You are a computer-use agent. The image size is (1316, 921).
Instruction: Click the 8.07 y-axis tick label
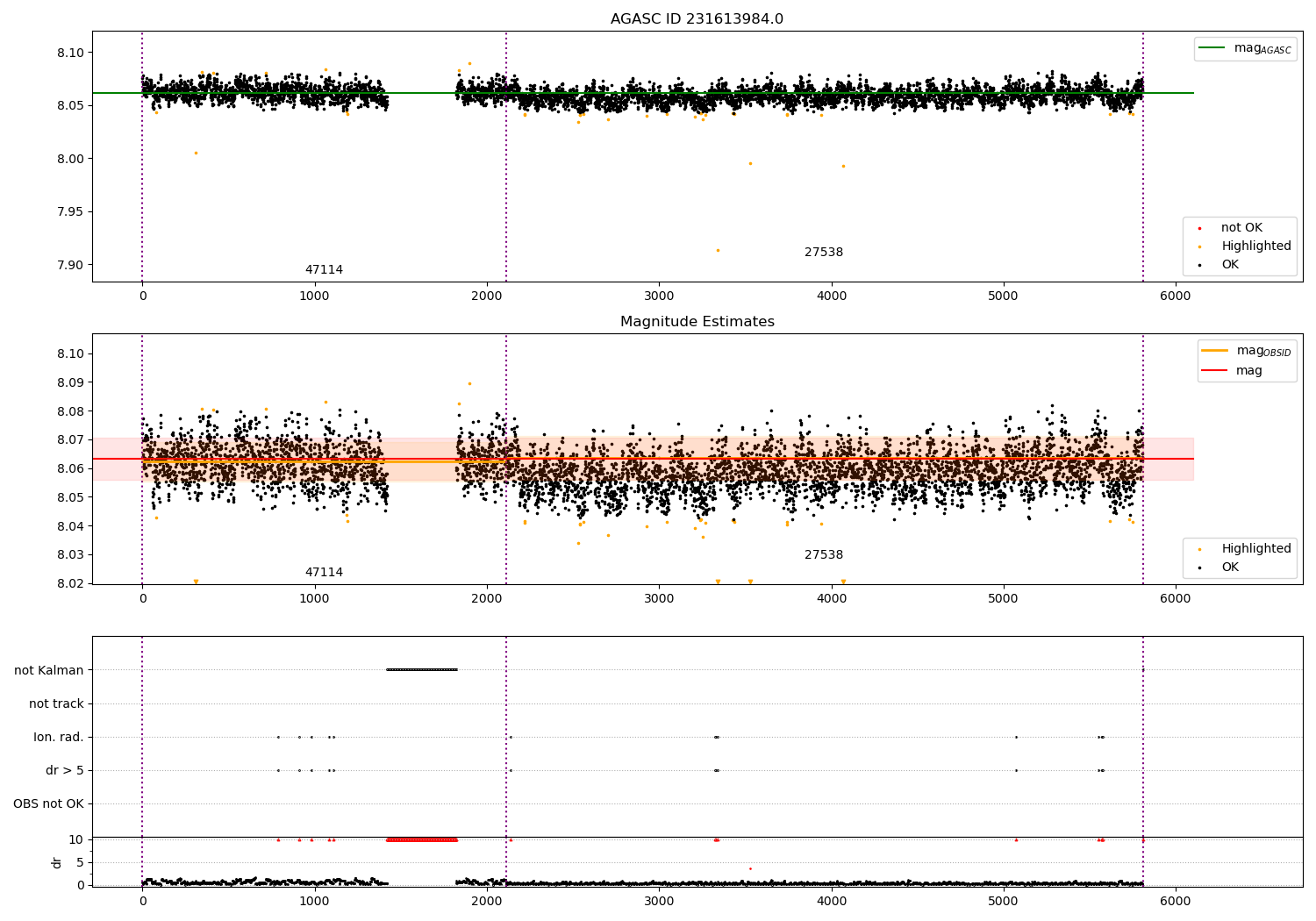(x=71, y=439)
